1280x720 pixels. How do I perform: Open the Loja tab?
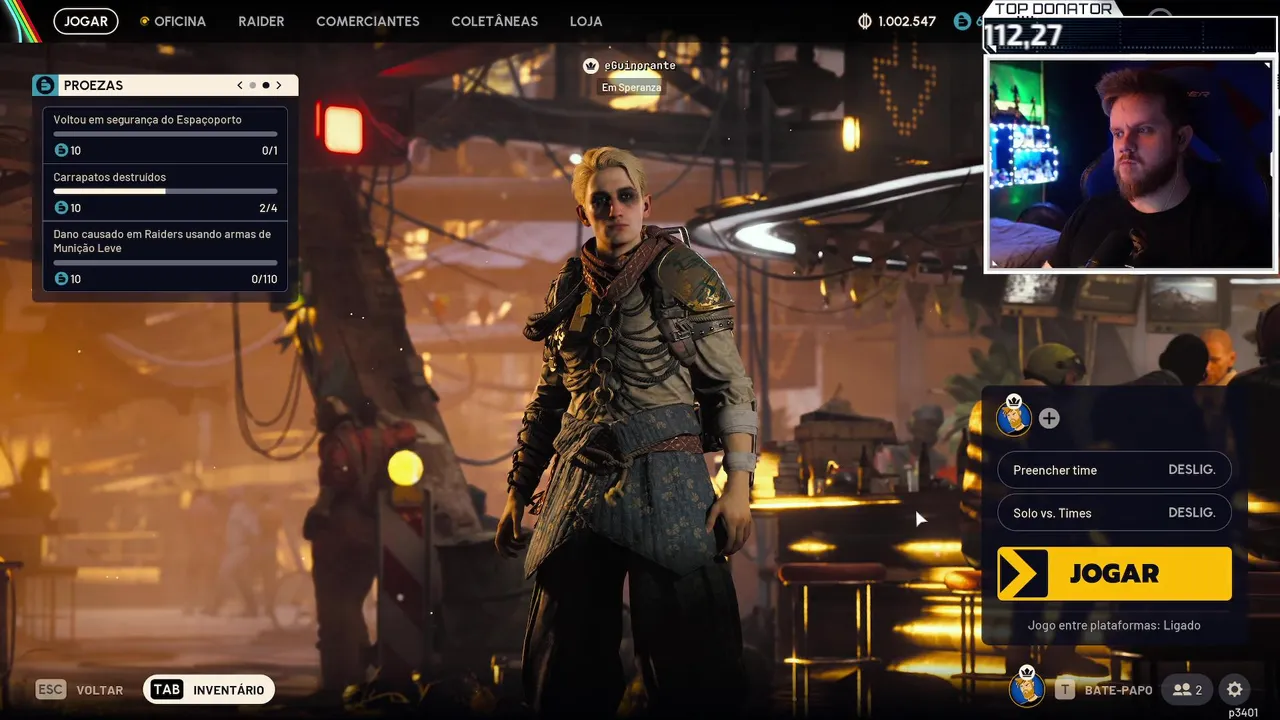point(586,21)
